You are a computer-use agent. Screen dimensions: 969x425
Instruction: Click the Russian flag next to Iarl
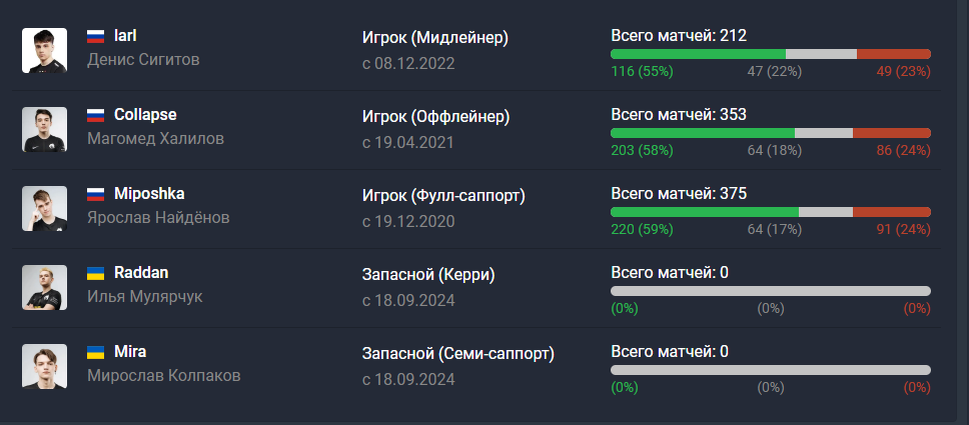point(95,36)
